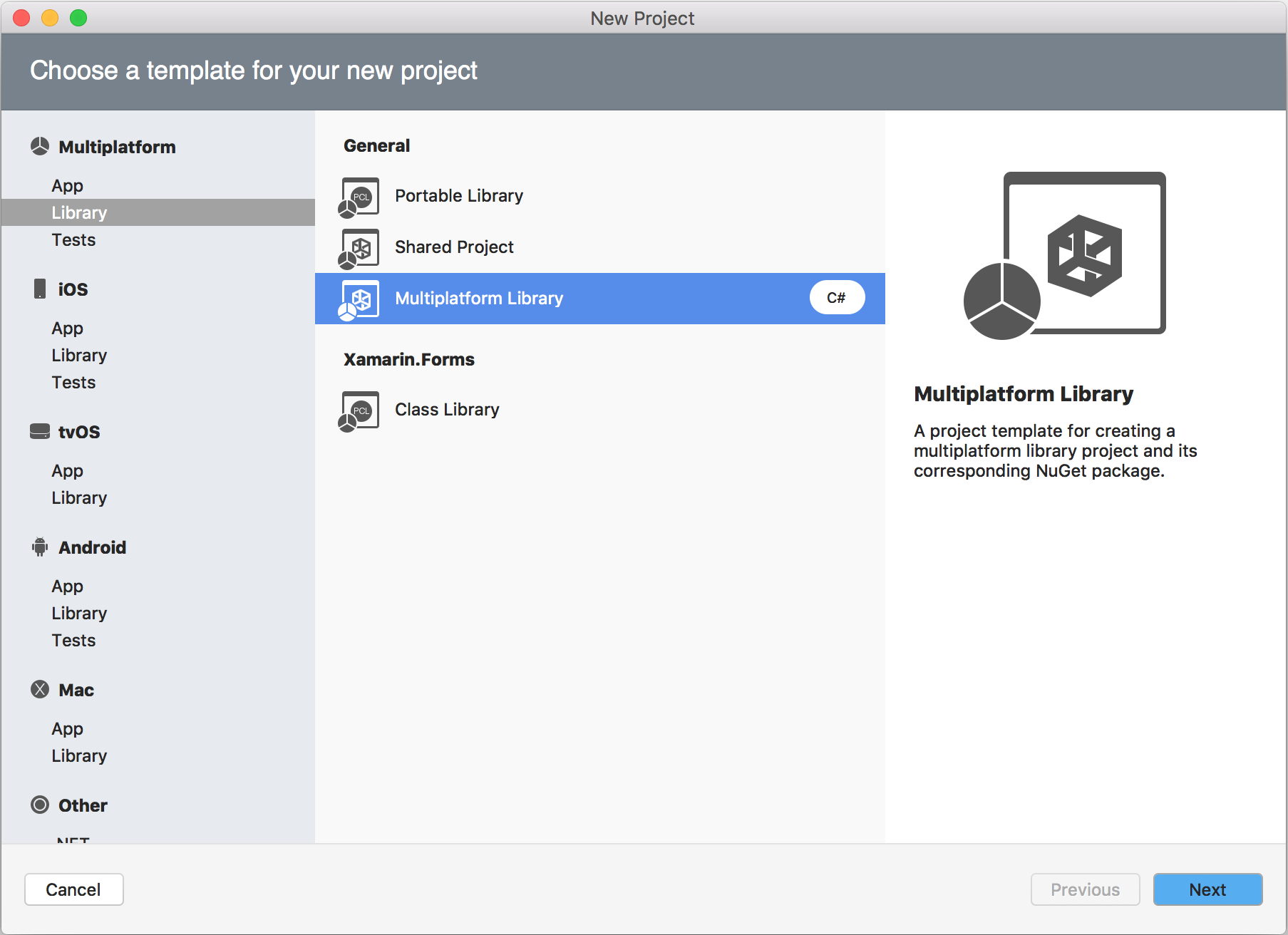Image resolution: width=1288 pixels, height=935 pixels.
Task: Click the Portable Library PCL icon
Action: pyautogui.click(x=359, y=197)
